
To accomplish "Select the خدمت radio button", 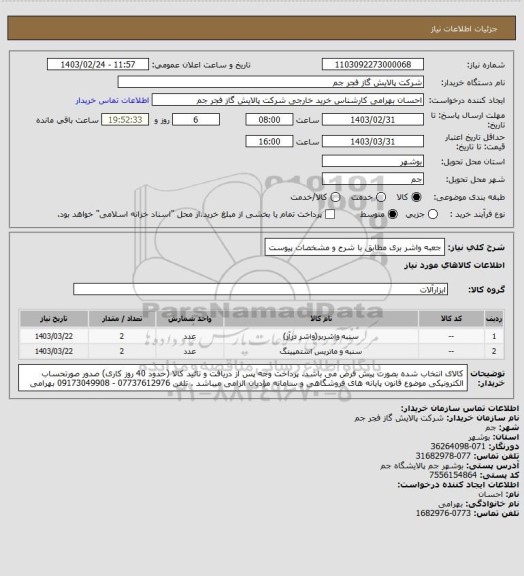I will (381, 197).
